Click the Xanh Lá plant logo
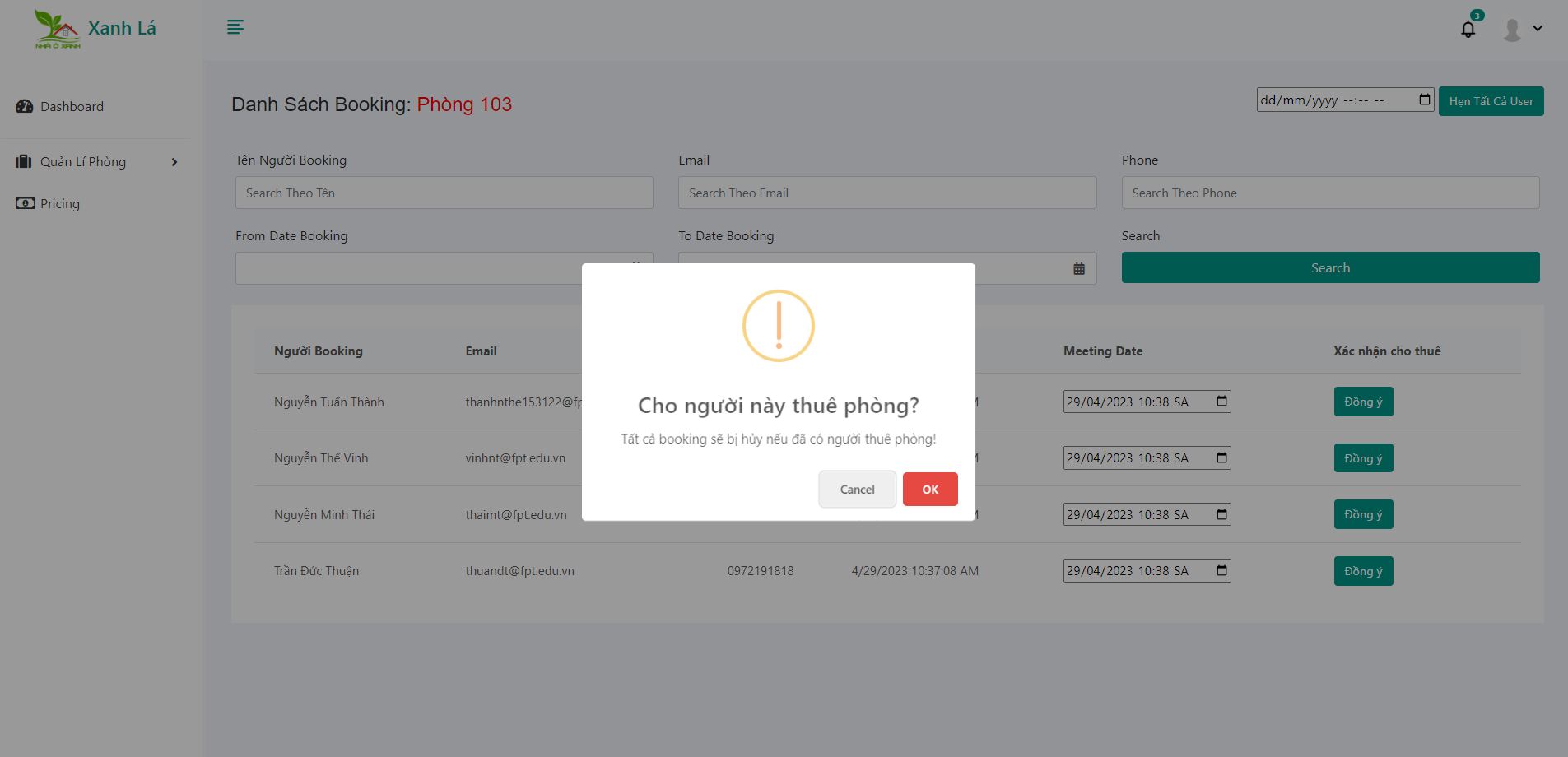 (x=56, y=27)
